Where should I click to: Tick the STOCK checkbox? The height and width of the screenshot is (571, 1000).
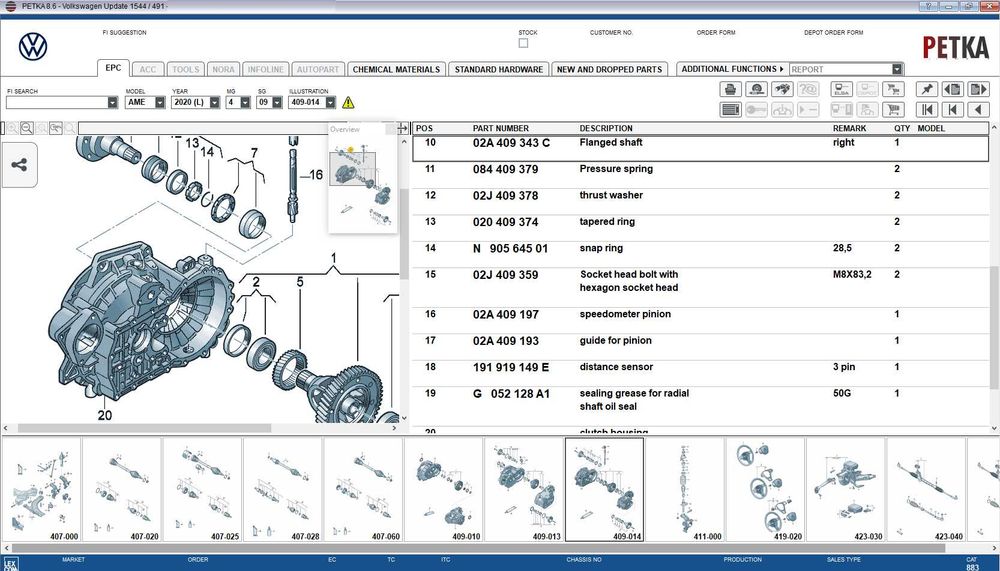[523, 43]
